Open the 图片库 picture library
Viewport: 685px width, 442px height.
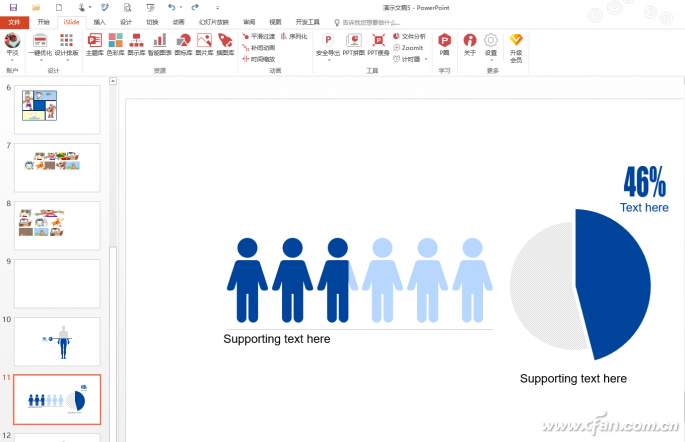pyautogui.click(x=204, y=45)
